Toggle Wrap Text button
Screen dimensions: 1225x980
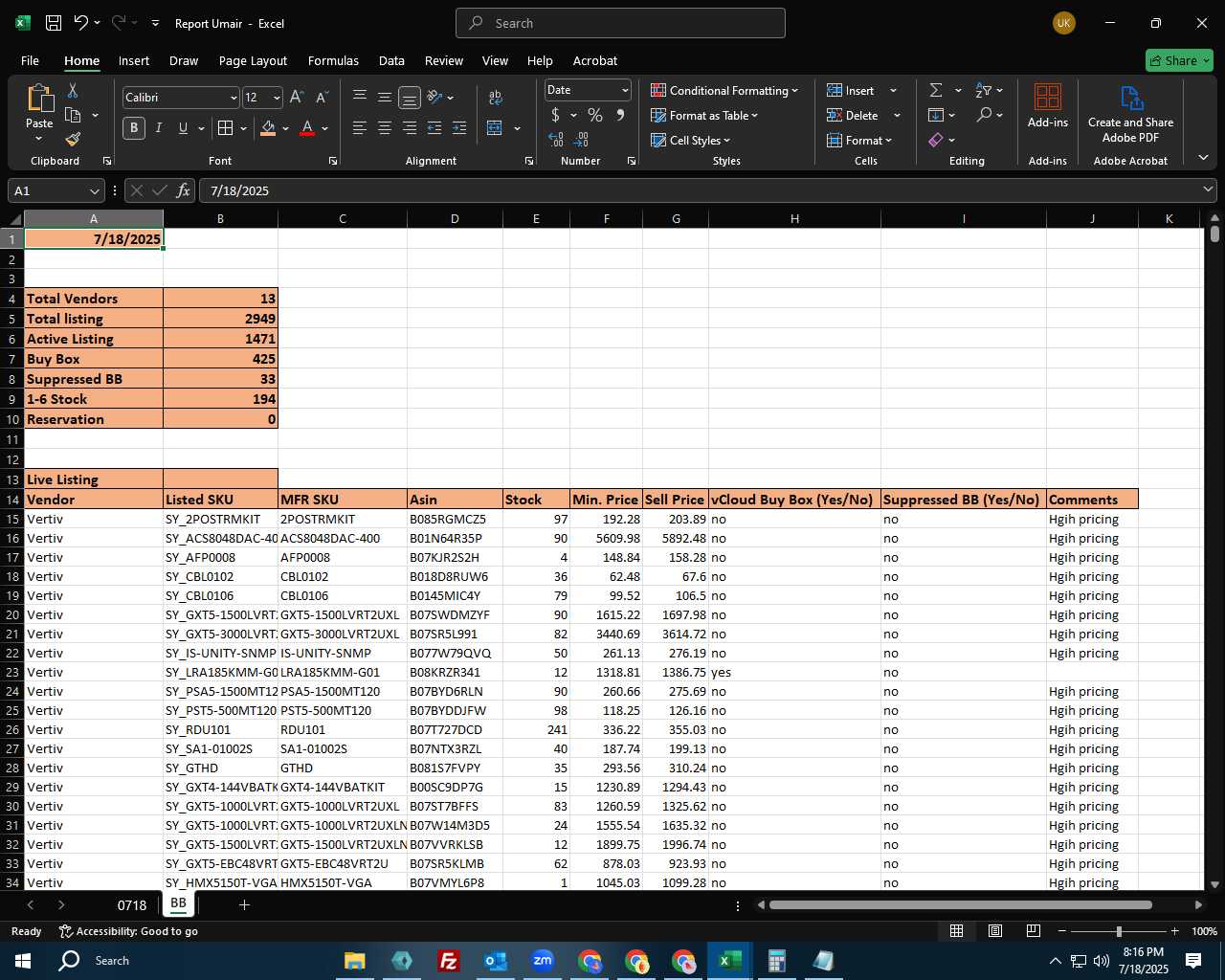tap(495, 97)
